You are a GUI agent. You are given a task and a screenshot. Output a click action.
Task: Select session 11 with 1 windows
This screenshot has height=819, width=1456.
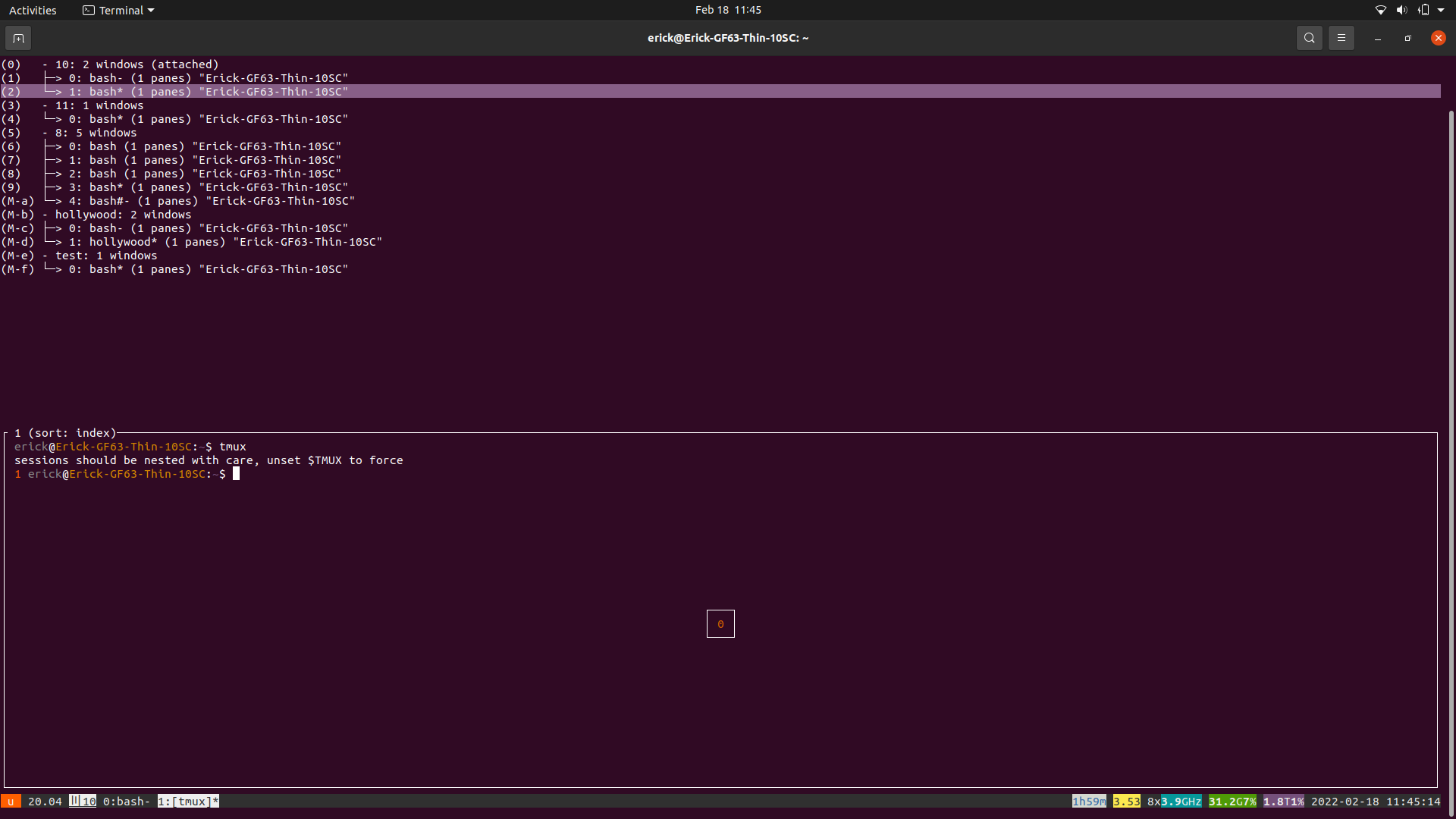[x=720, y=105]
